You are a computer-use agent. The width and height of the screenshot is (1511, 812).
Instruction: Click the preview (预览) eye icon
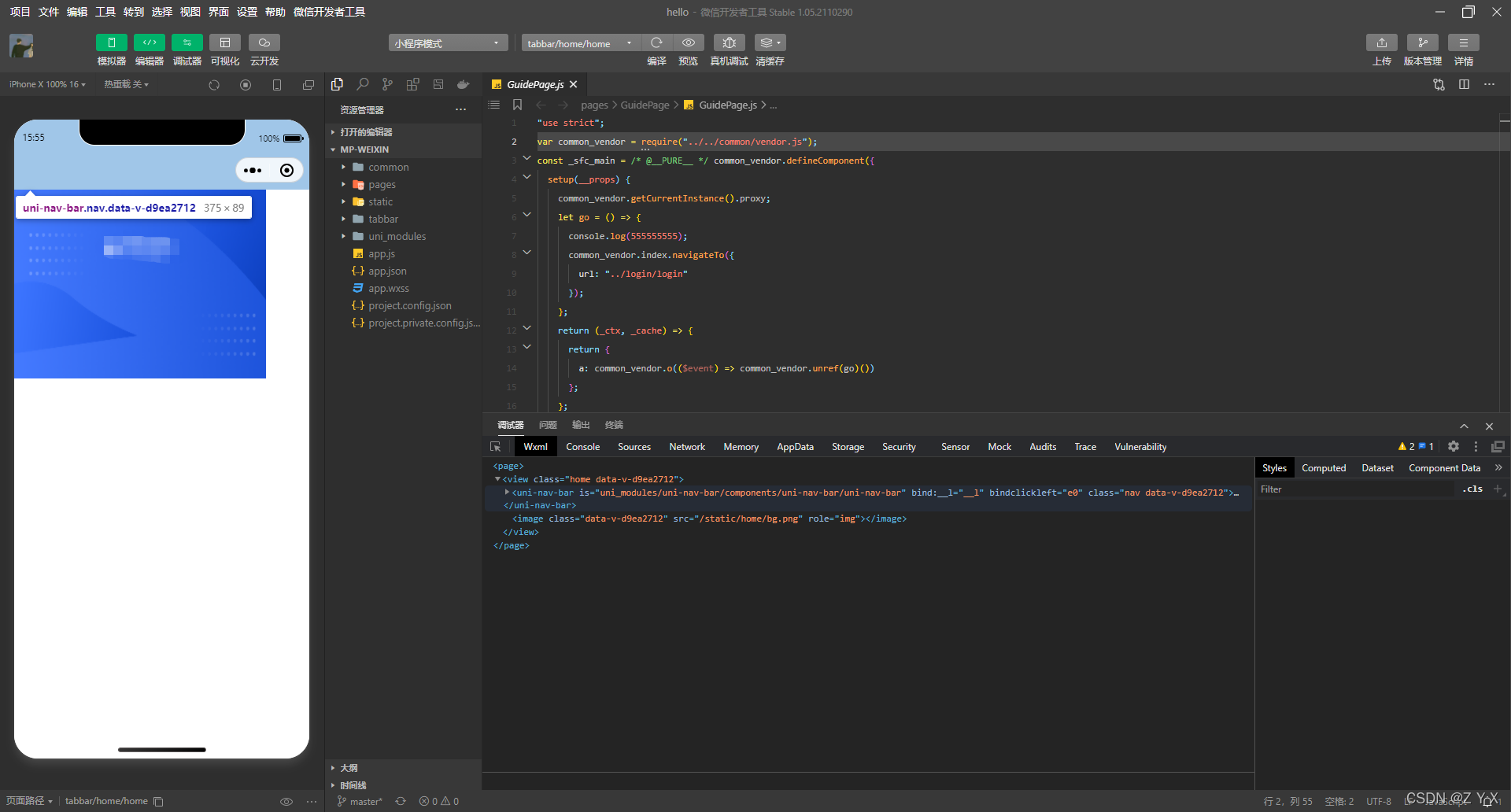pos(688,42)
